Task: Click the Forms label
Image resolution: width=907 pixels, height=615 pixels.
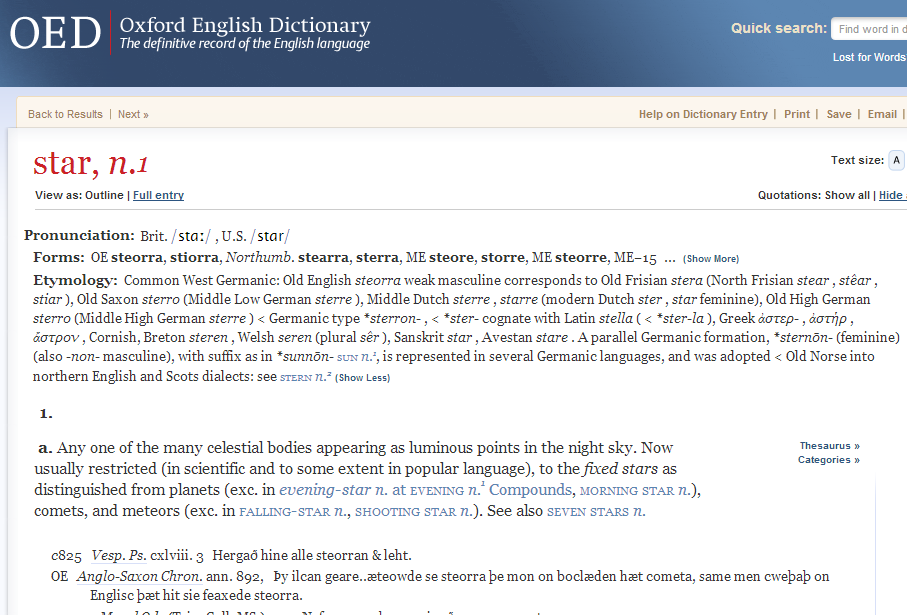Action: [x=59, y=257]
